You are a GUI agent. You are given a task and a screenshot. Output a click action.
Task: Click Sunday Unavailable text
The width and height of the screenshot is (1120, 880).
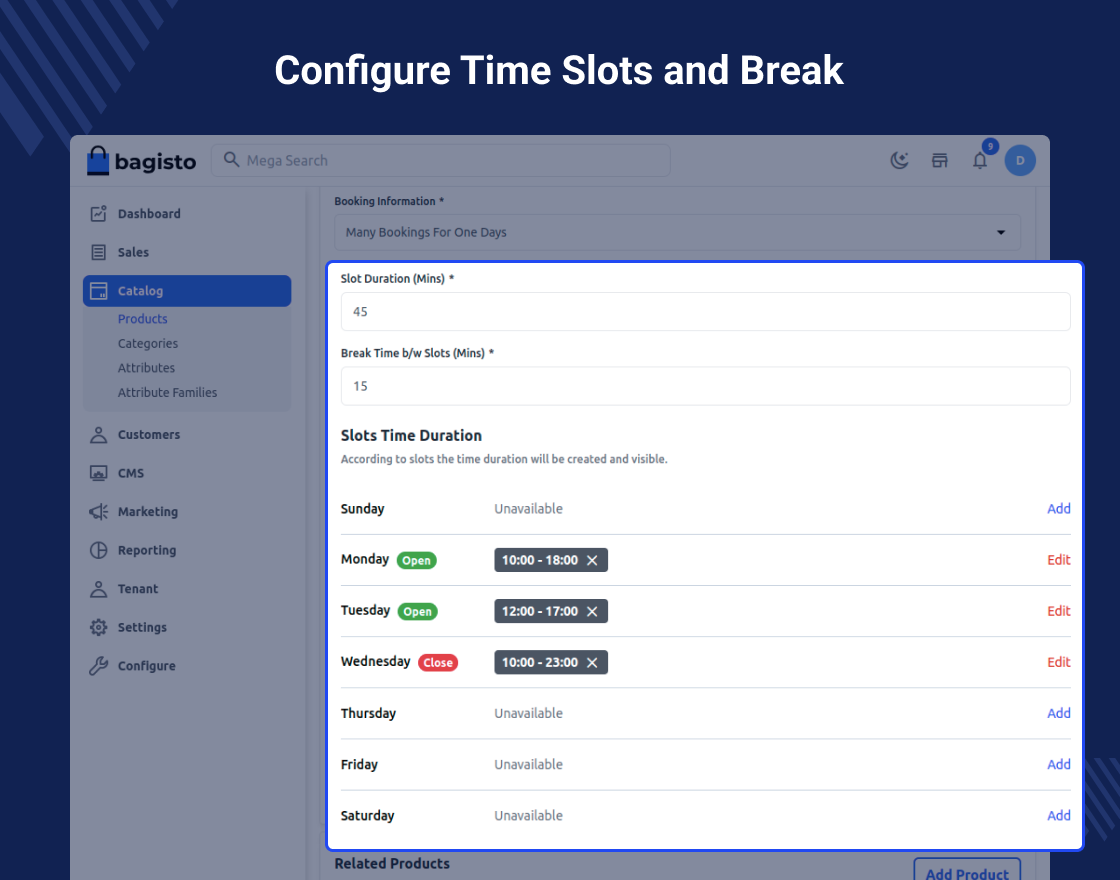click(529, 509)
